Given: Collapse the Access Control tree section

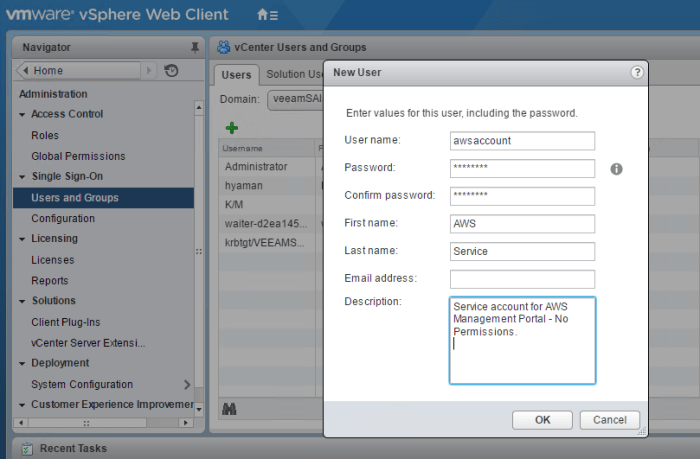Looking at the screenshot, I should click(x=22, y=115).
